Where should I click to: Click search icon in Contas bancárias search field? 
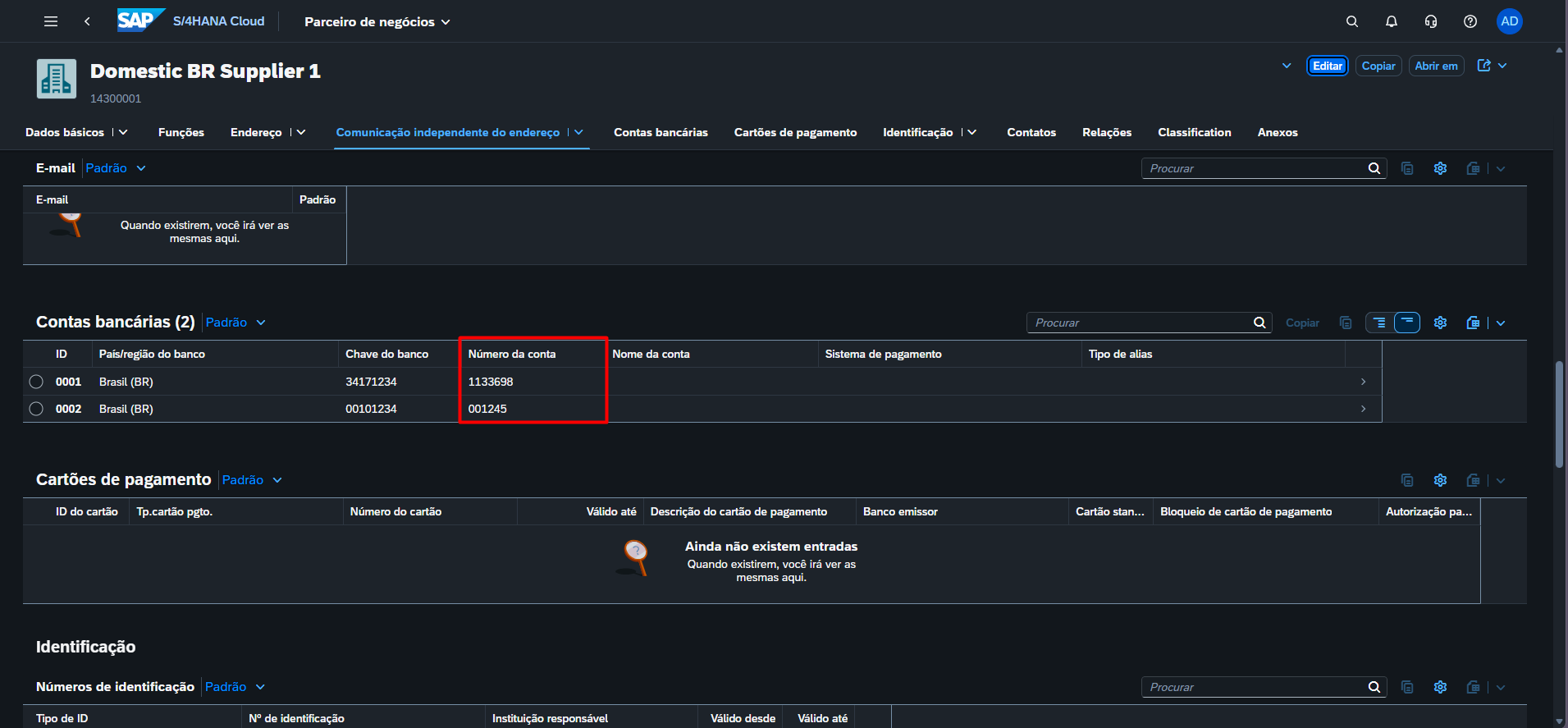1259,323
